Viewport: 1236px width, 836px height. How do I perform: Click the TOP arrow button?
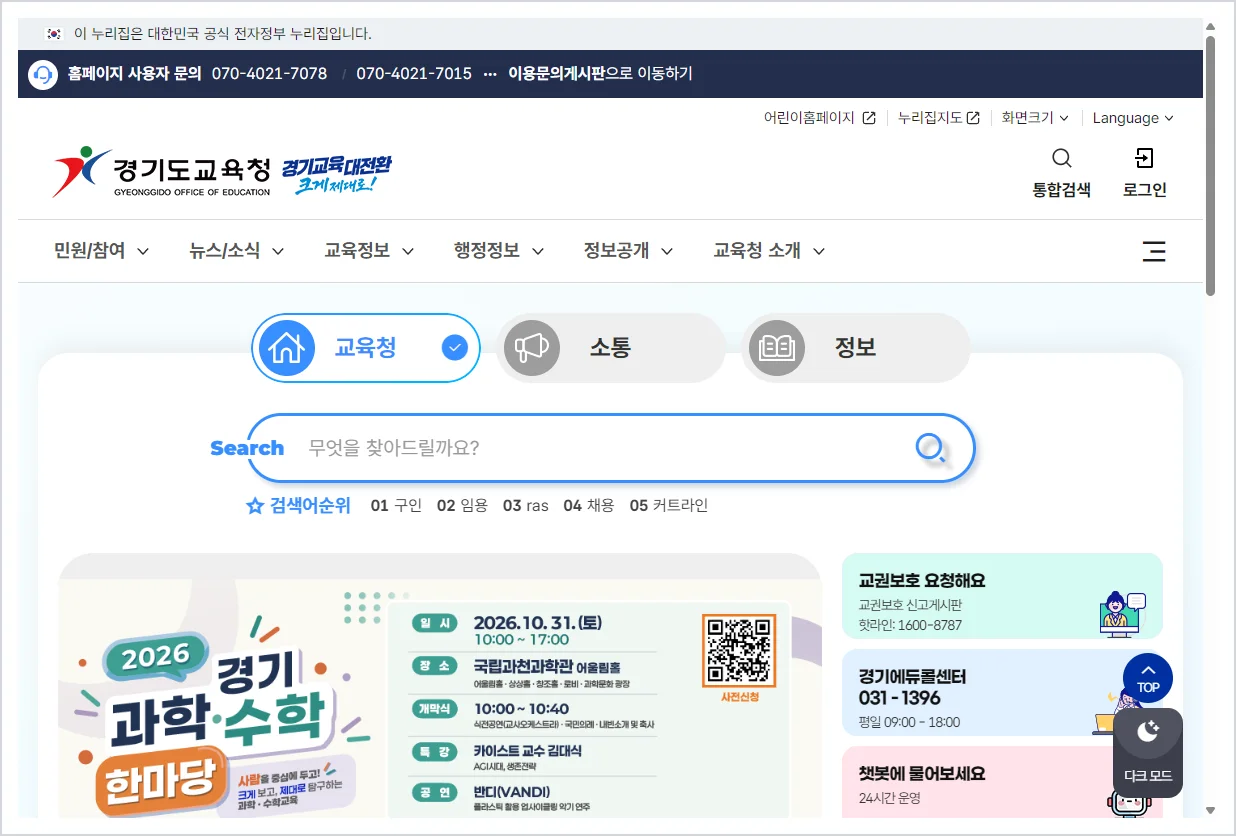(1148, 678)
